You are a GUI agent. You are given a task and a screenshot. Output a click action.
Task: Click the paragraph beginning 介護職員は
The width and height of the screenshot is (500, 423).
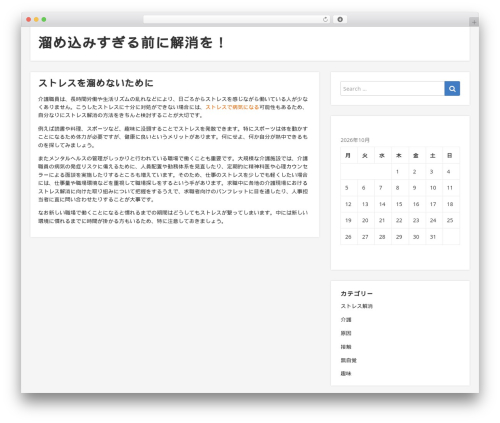point(173,107)
